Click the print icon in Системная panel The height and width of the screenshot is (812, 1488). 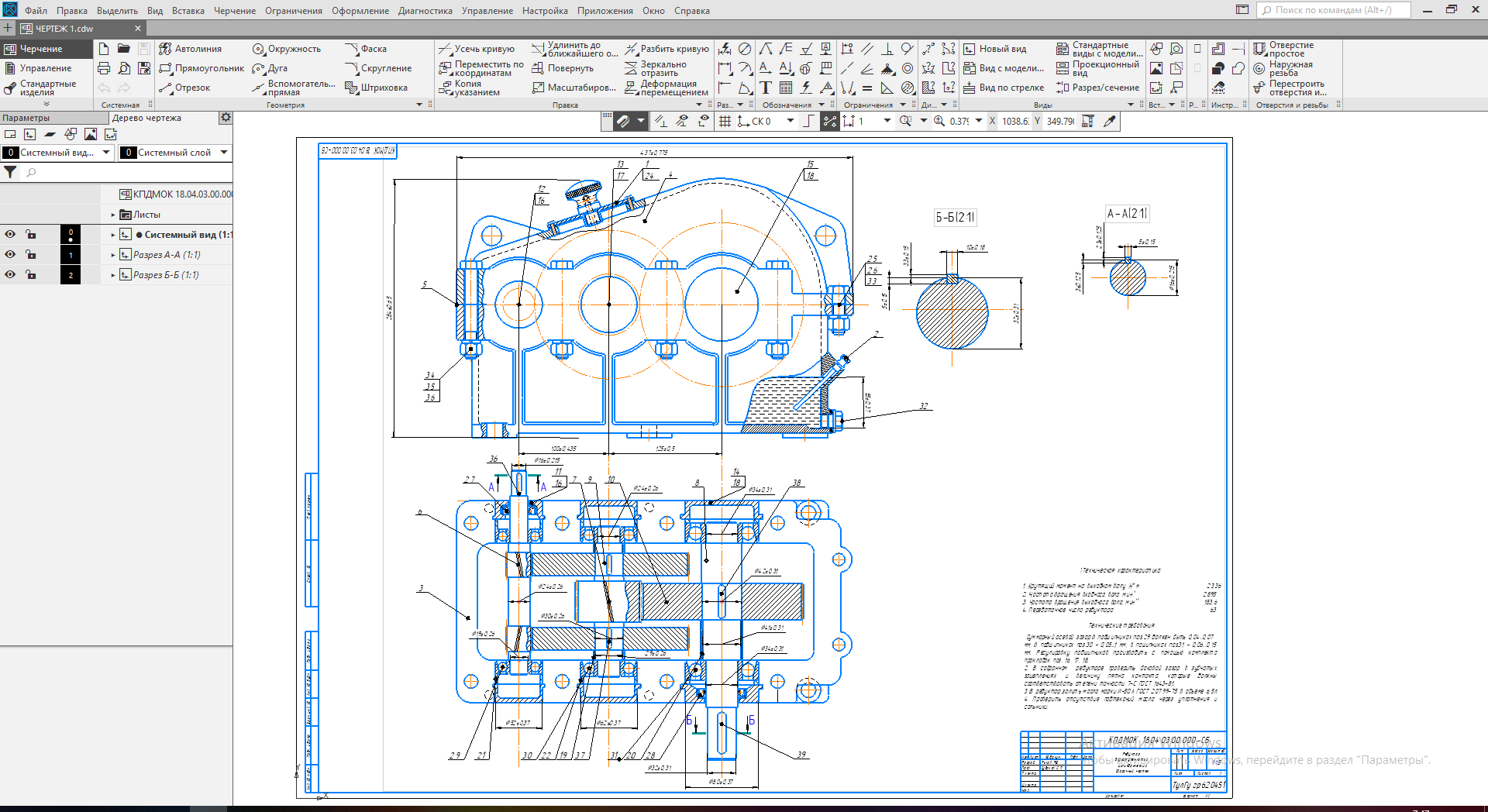click(x=104, y=68)
